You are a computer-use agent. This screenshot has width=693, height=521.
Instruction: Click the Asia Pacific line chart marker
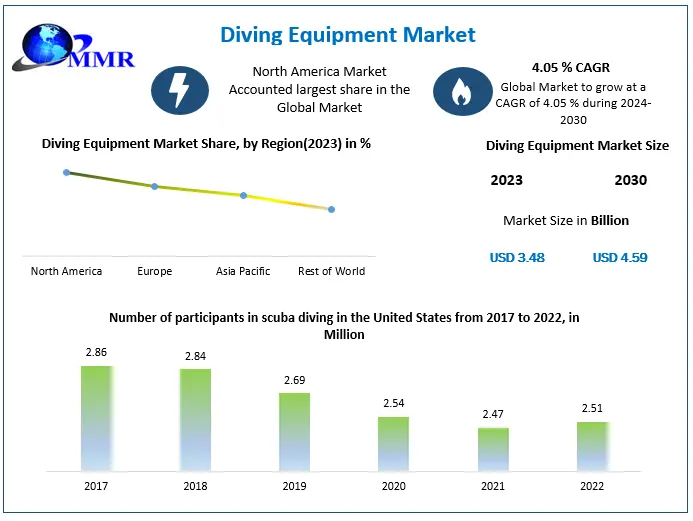pyautogui.click(x=243, y=196)
